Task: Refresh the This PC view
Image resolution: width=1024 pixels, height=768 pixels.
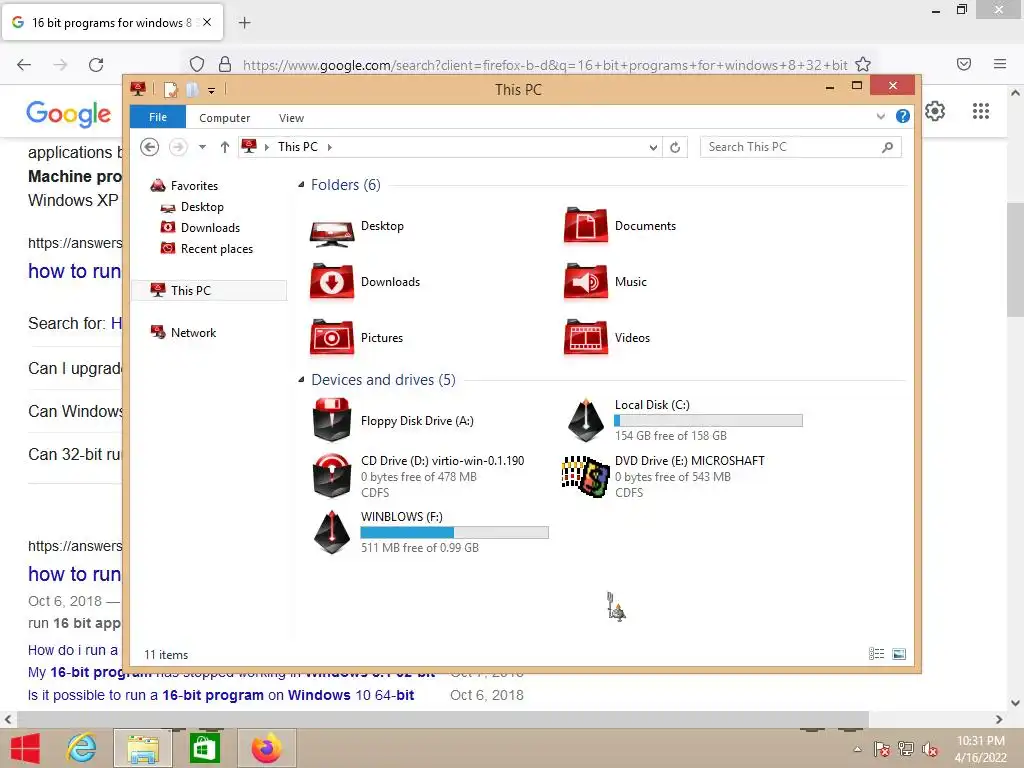Action: 675,148
